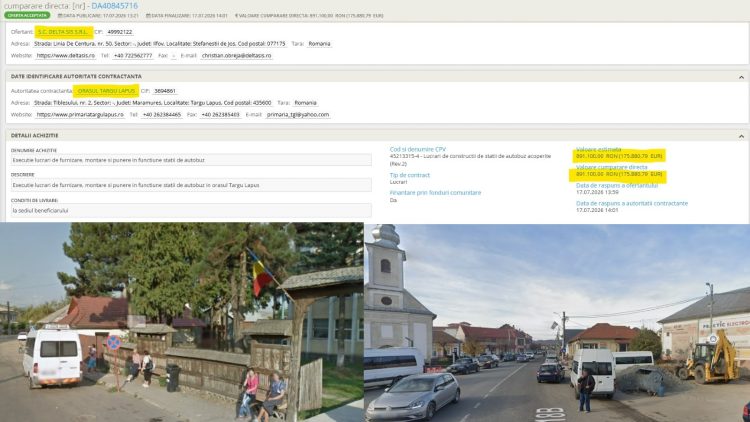Screen dimensions: 750x422
Task: Click the Oferta acceptata status badge
Action: coord(27,16)
